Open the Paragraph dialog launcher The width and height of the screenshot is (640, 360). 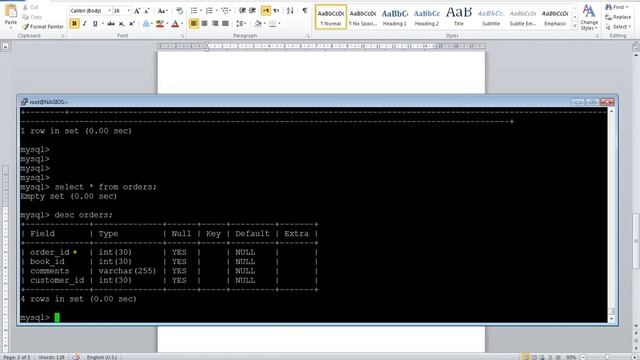coord(308,36)
